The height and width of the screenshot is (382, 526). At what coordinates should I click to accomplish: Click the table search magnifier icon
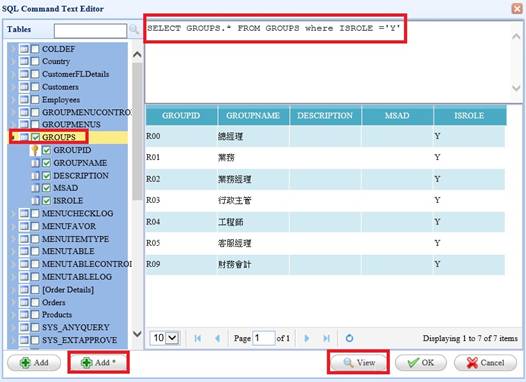coord(134,30)
